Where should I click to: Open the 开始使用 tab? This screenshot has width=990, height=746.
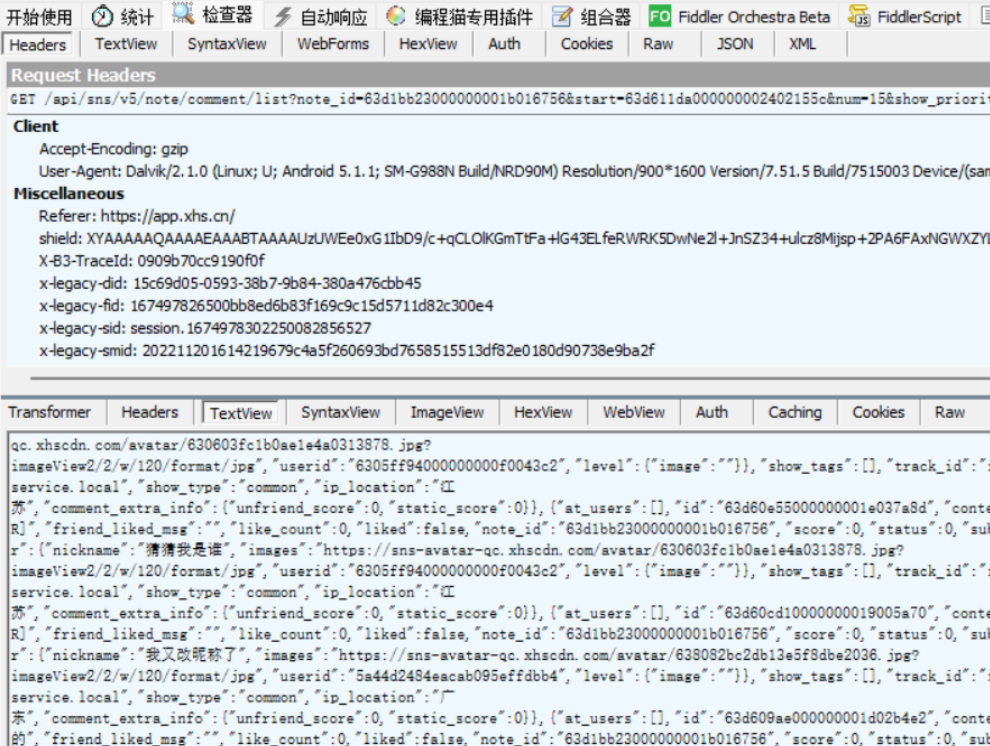(x=39, y=17)
